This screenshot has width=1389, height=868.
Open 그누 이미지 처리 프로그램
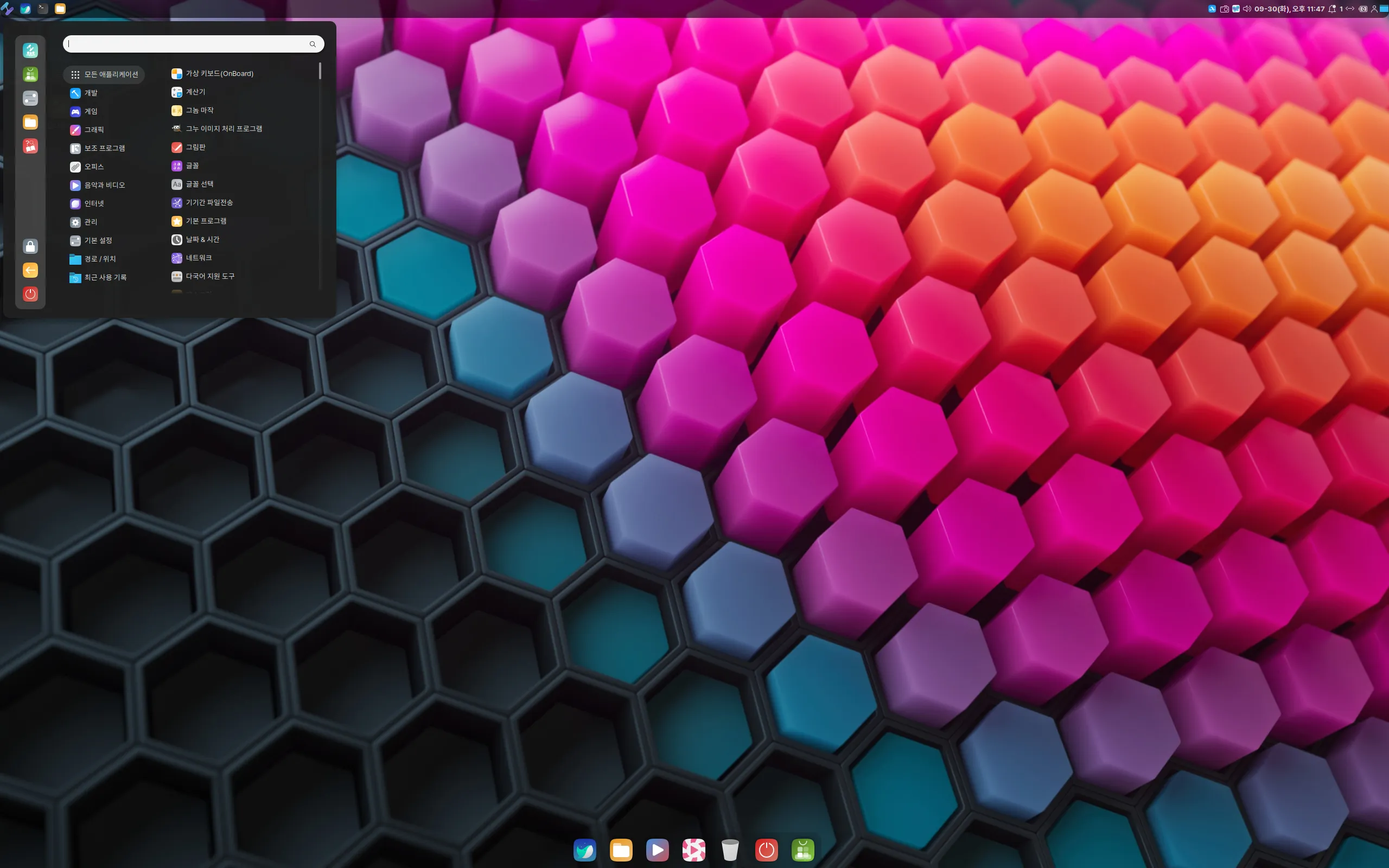coord(225,128)
